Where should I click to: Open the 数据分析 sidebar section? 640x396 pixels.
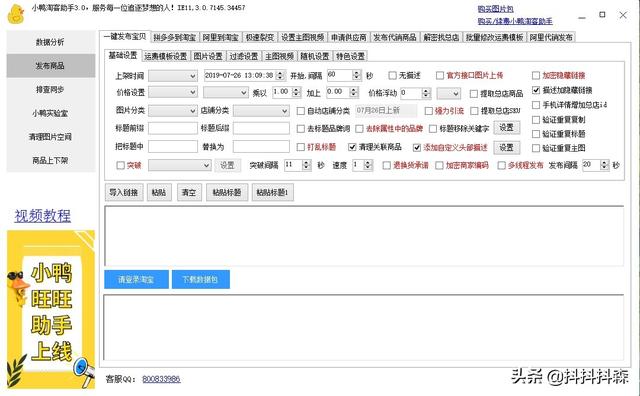51,42
